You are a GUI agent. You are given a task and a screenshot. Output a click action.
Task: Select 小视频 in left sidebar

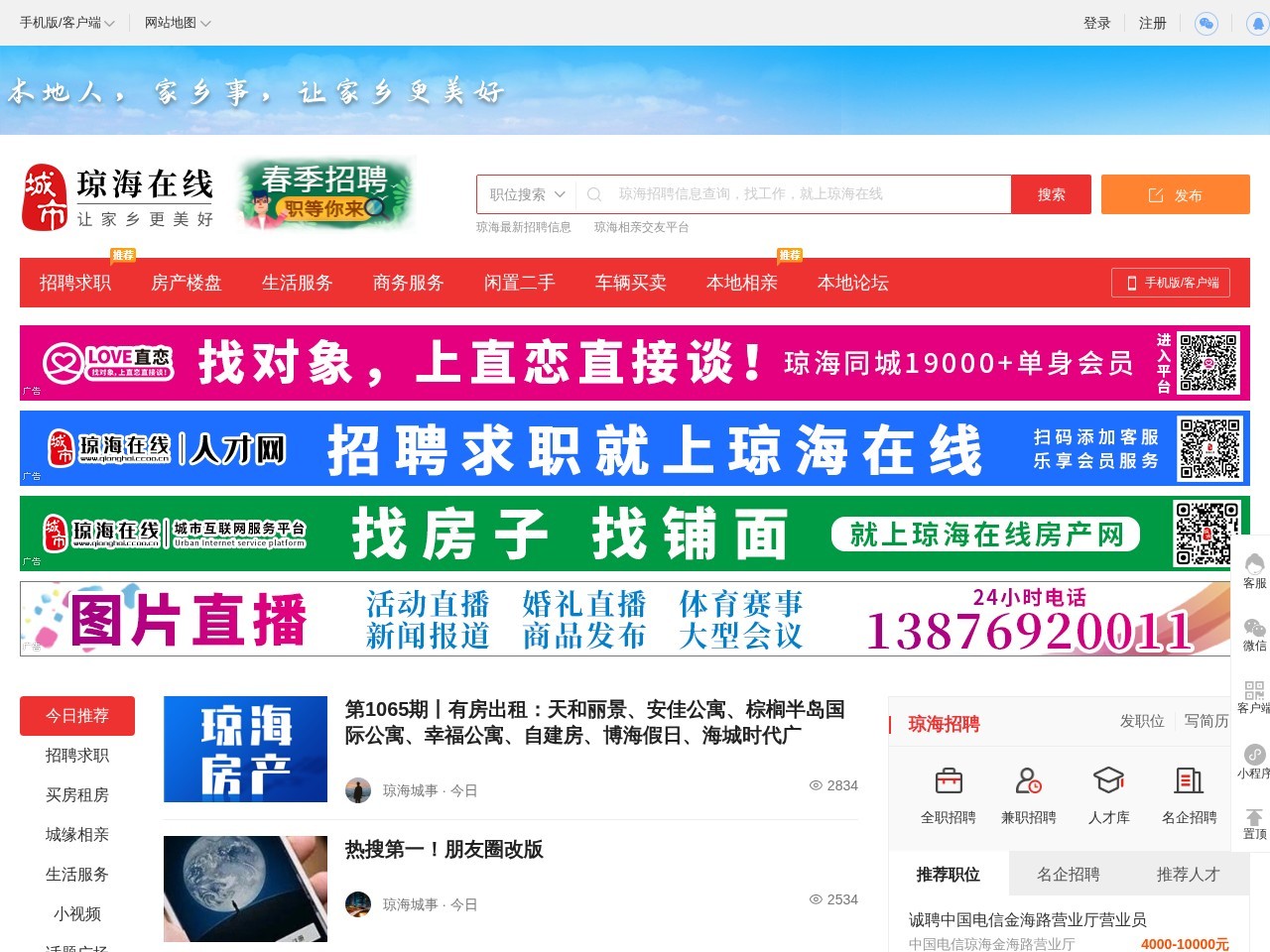[x=77, y=914]
